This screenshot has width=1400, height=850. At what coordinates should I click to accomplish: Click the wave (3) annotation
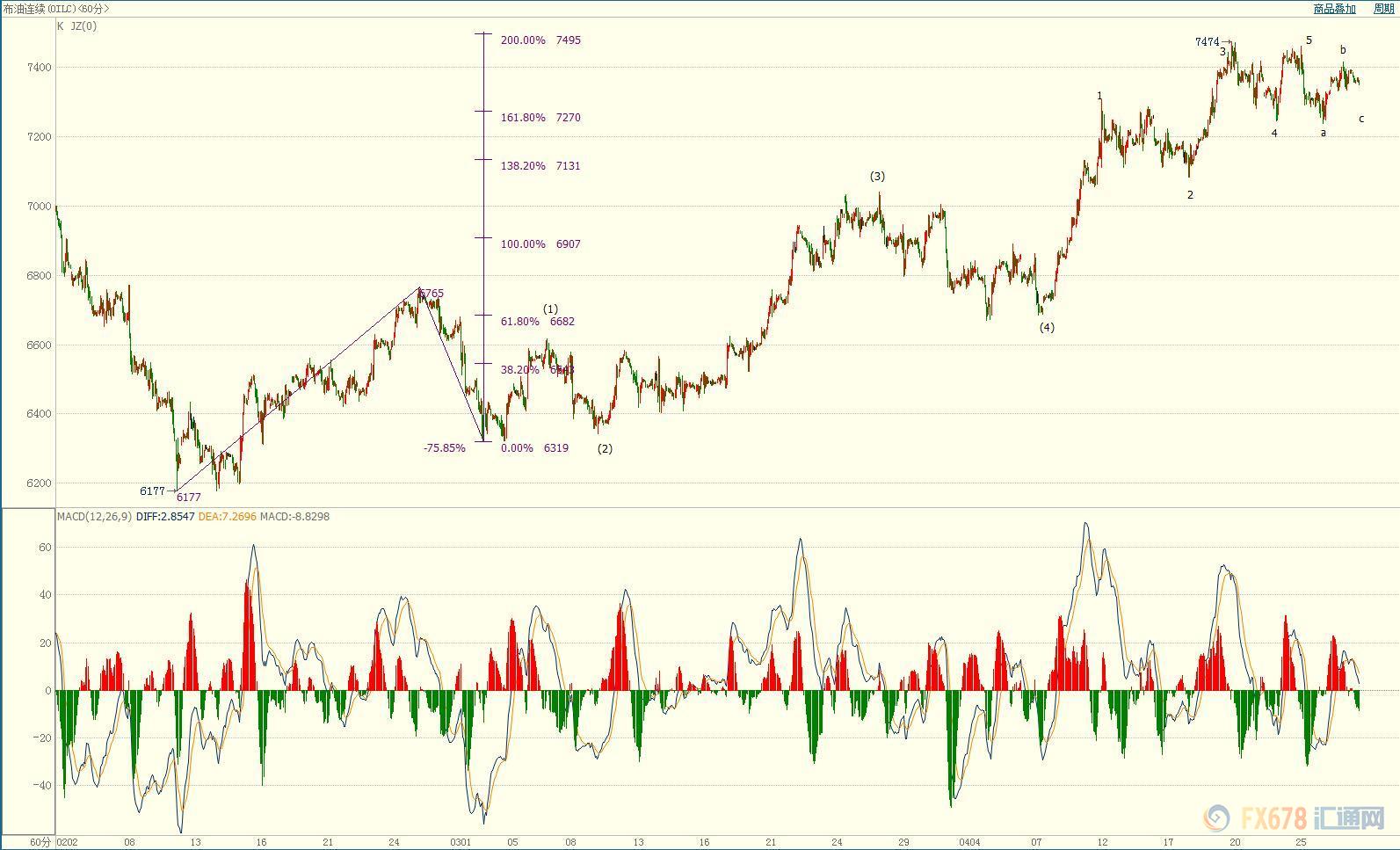point(877,177)
